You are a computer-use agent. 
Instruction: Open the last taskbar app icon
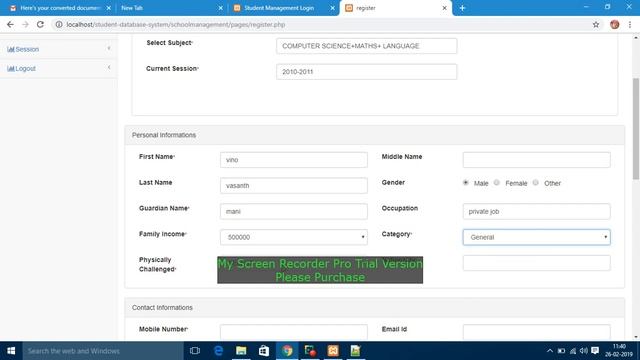356,351
